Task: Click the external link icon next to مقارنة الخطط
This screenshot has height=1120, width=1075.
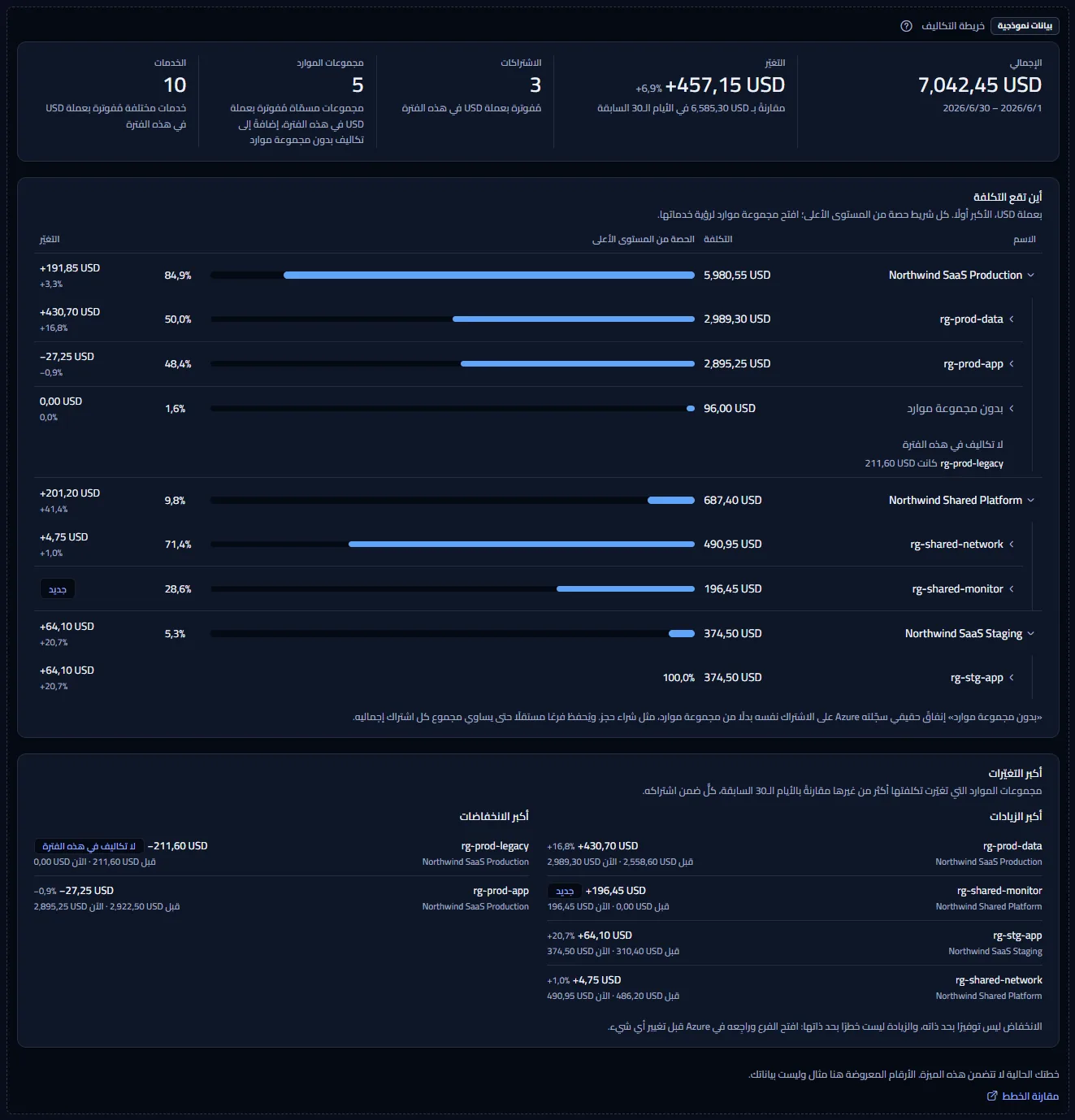Action: point(992,1096)
